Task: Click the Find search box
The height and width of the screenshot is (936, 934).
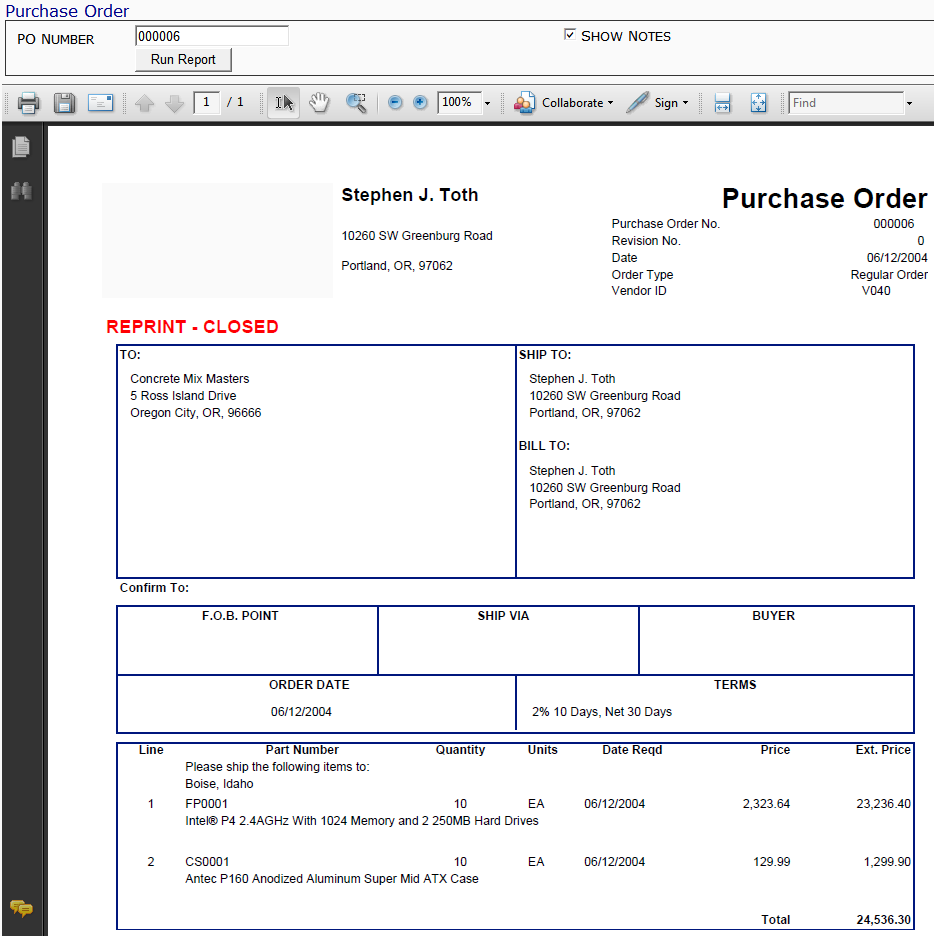Action: [846, 103]
